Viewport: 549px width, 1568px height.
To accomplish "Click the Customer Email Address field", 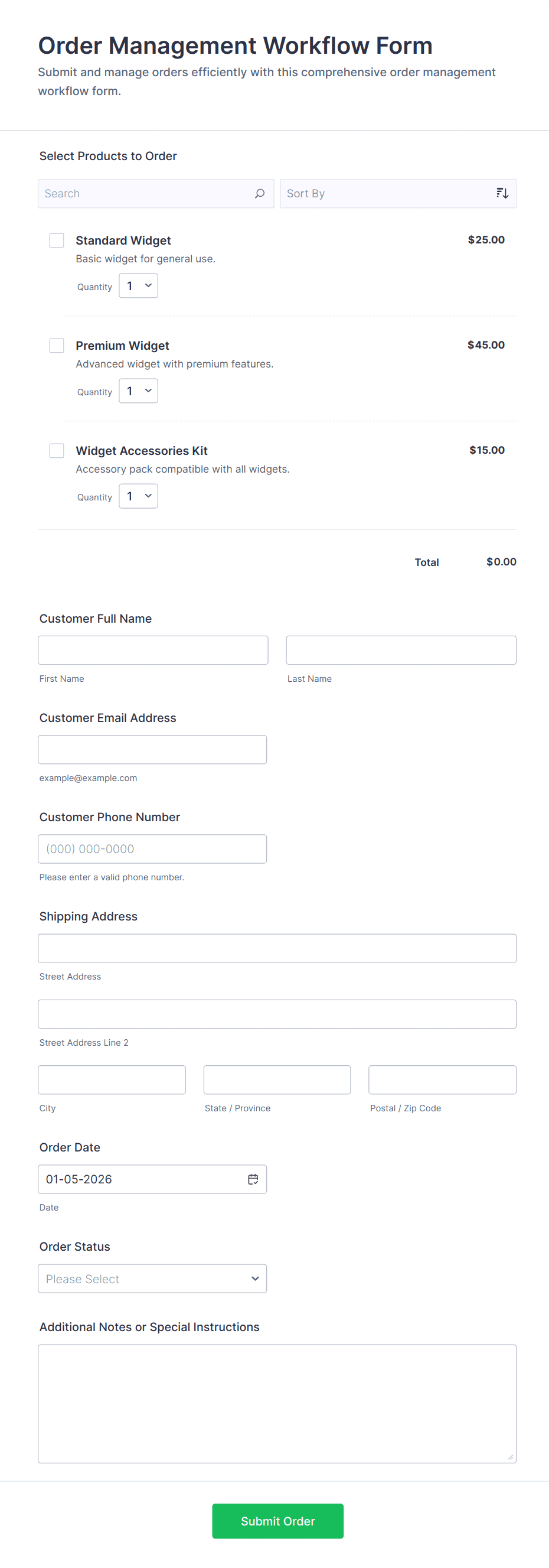I will coord(152,749).
